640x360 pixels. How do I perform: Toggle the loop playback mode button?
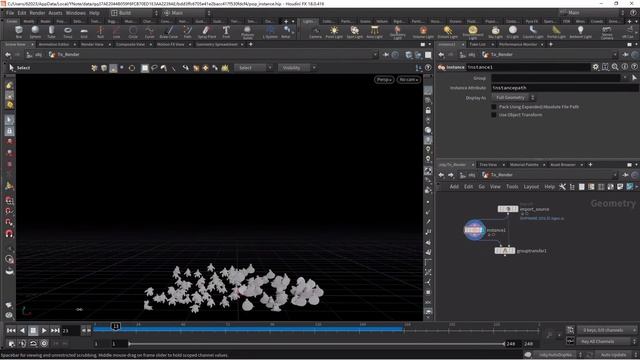point(33,344)
